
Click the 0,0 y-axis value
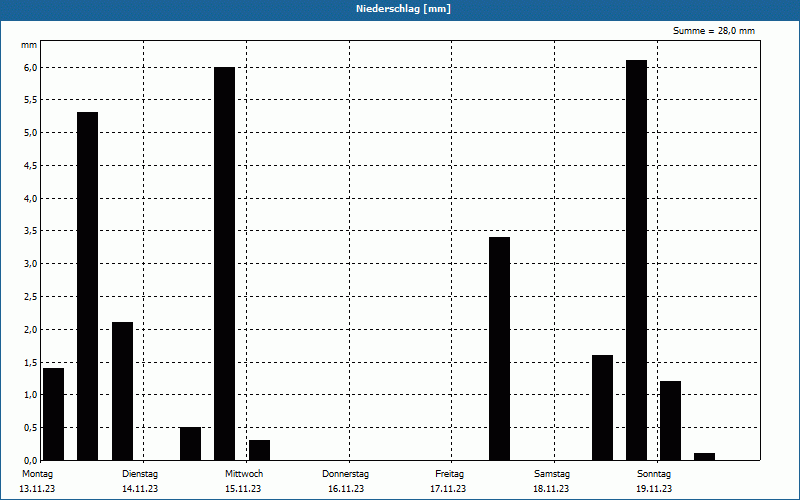pos(31,460)
